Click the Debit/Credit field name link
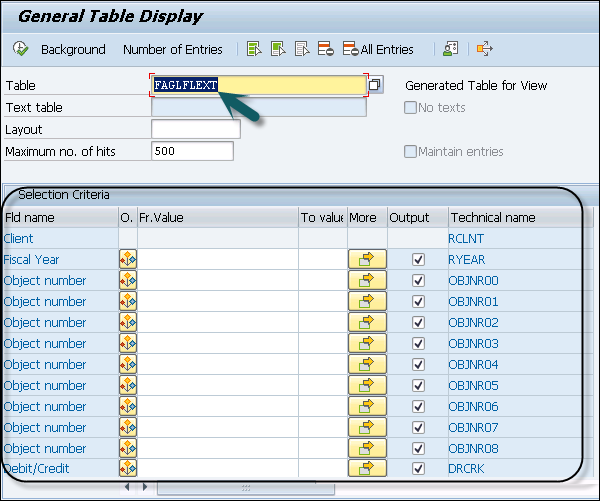600x501 pixels. (36, 469)
